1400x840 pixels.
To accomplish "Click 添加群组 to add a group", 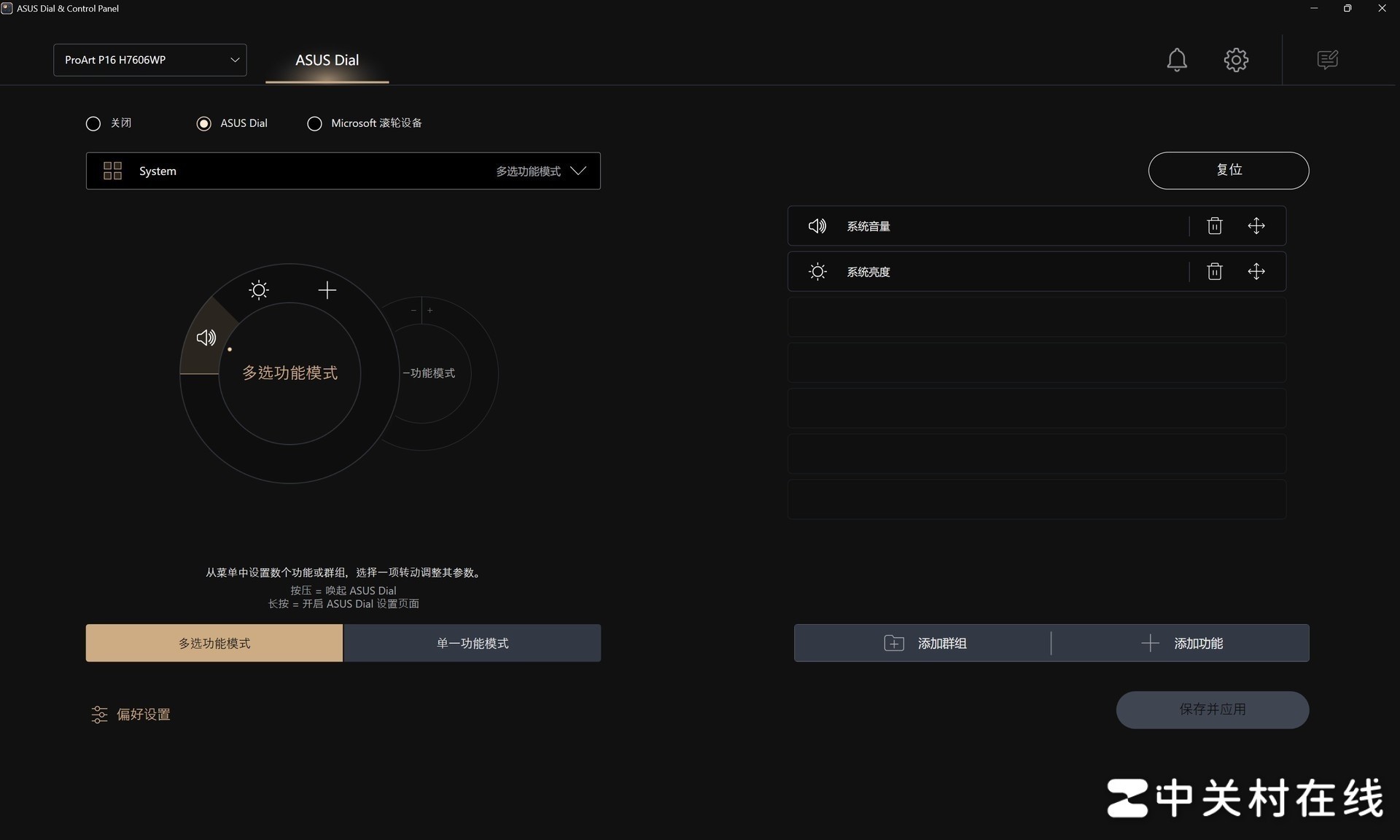I will click(924, 643).
